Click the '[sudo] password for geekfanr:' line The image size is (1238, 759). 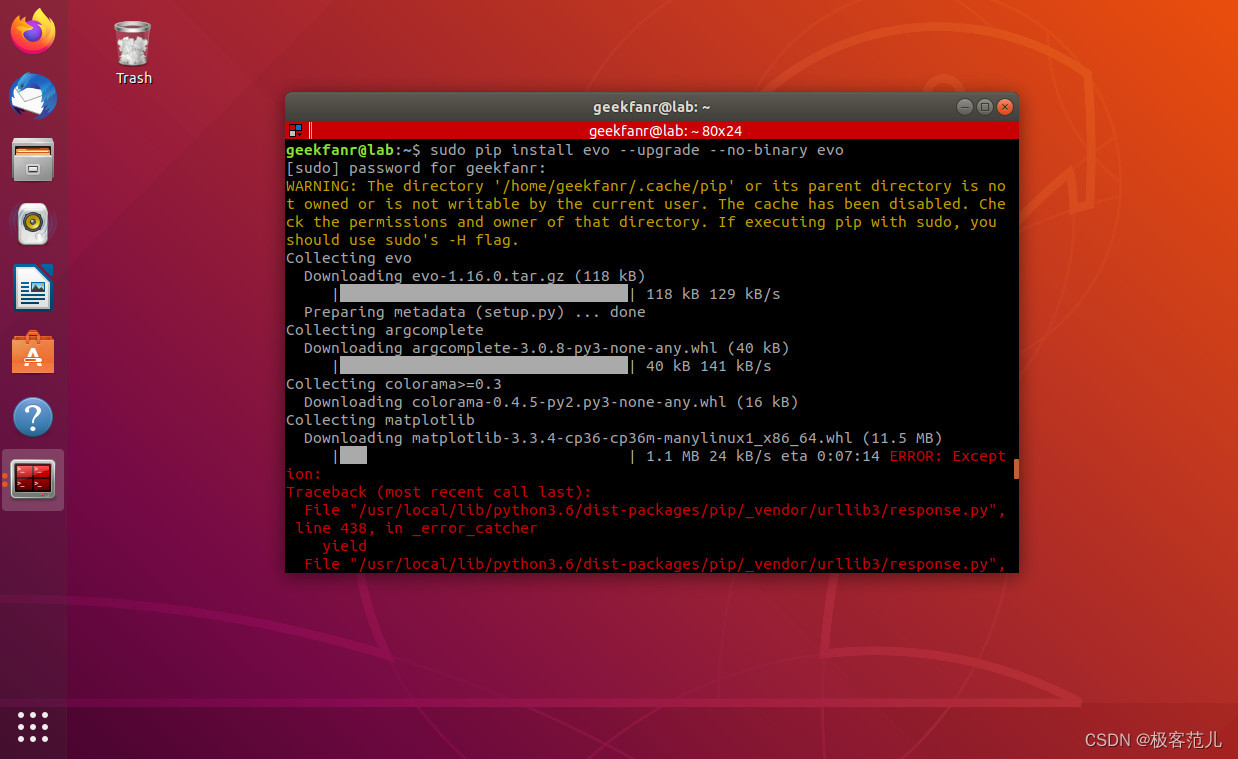416,168
